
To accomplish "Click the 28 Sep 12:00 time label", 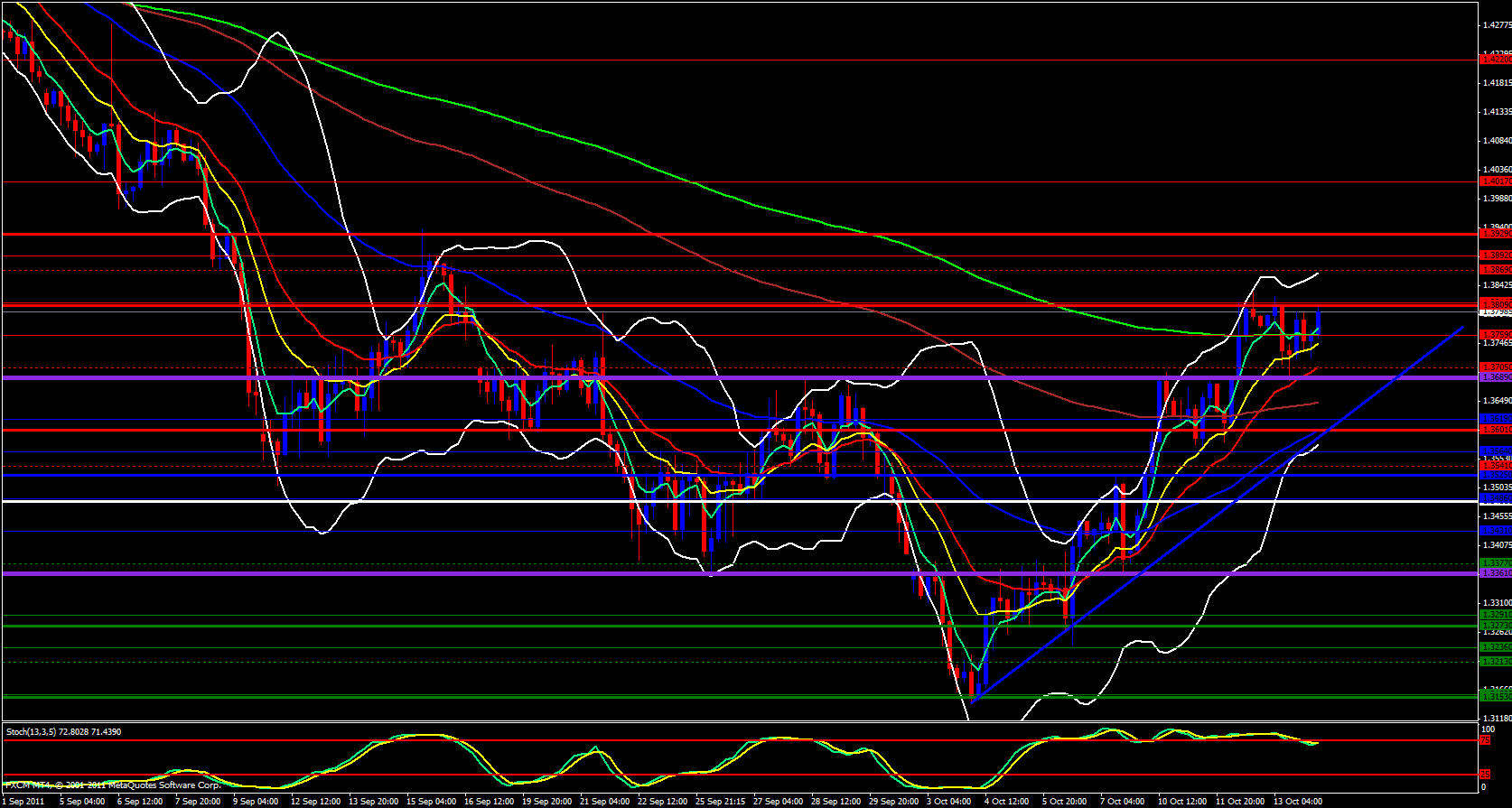I will pos(836,801).
